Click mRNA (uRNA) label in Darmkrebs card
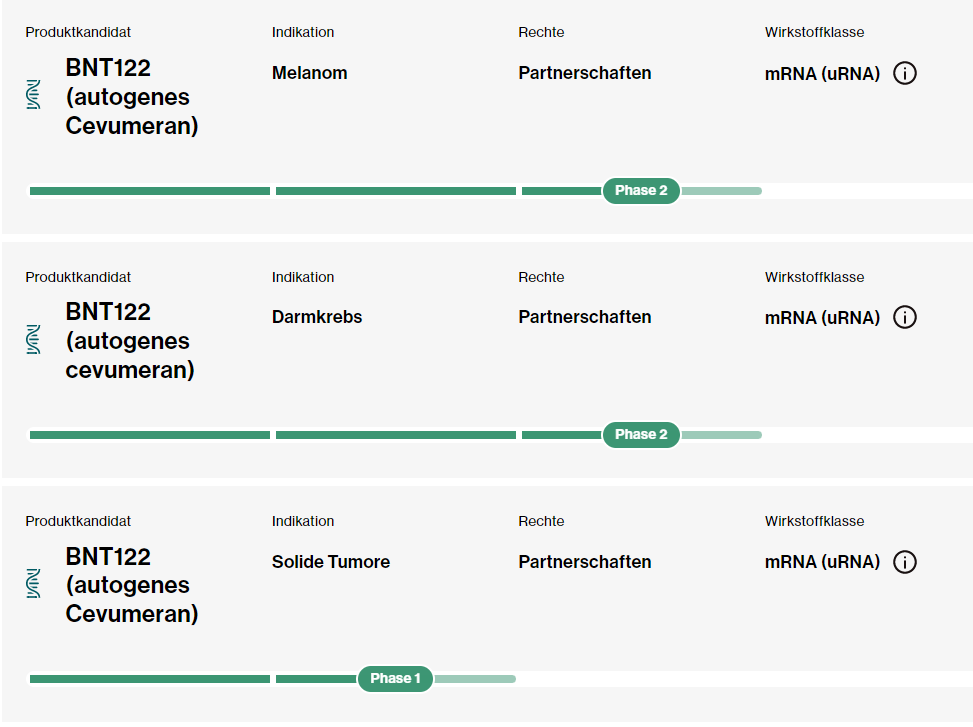The image size is (973, 727). (822, 318)
